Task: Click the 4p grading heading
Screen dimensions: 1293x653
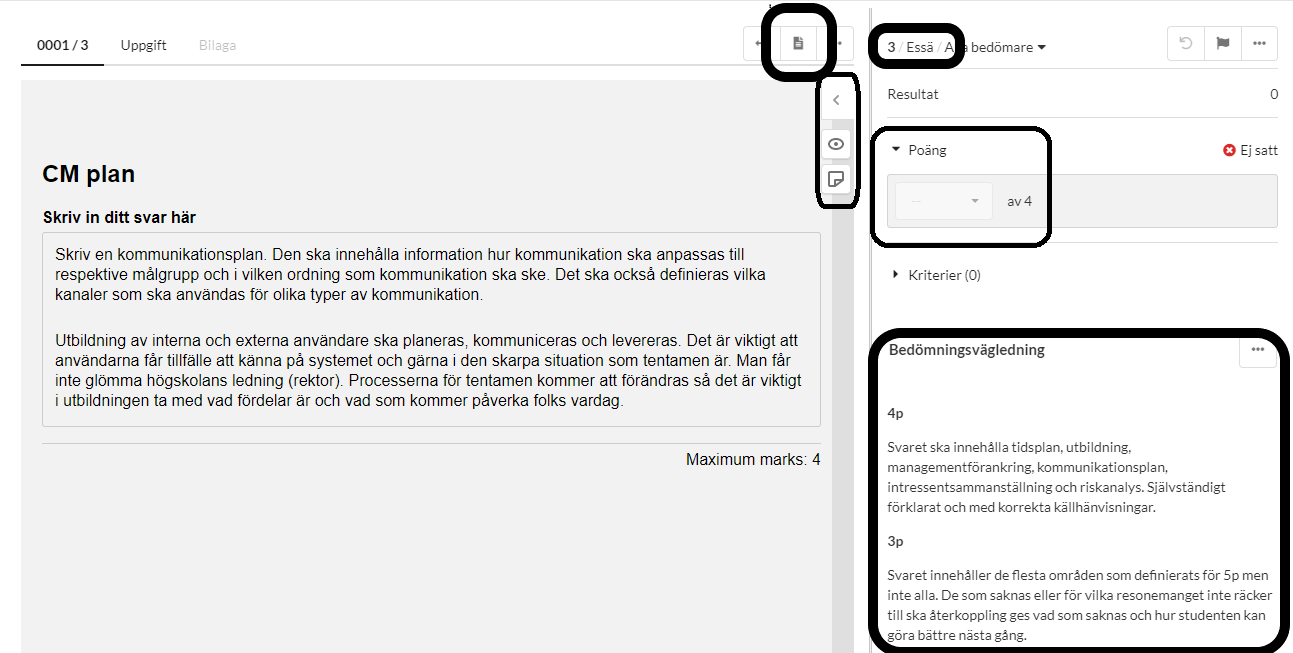Action: [x=895, y=413]
